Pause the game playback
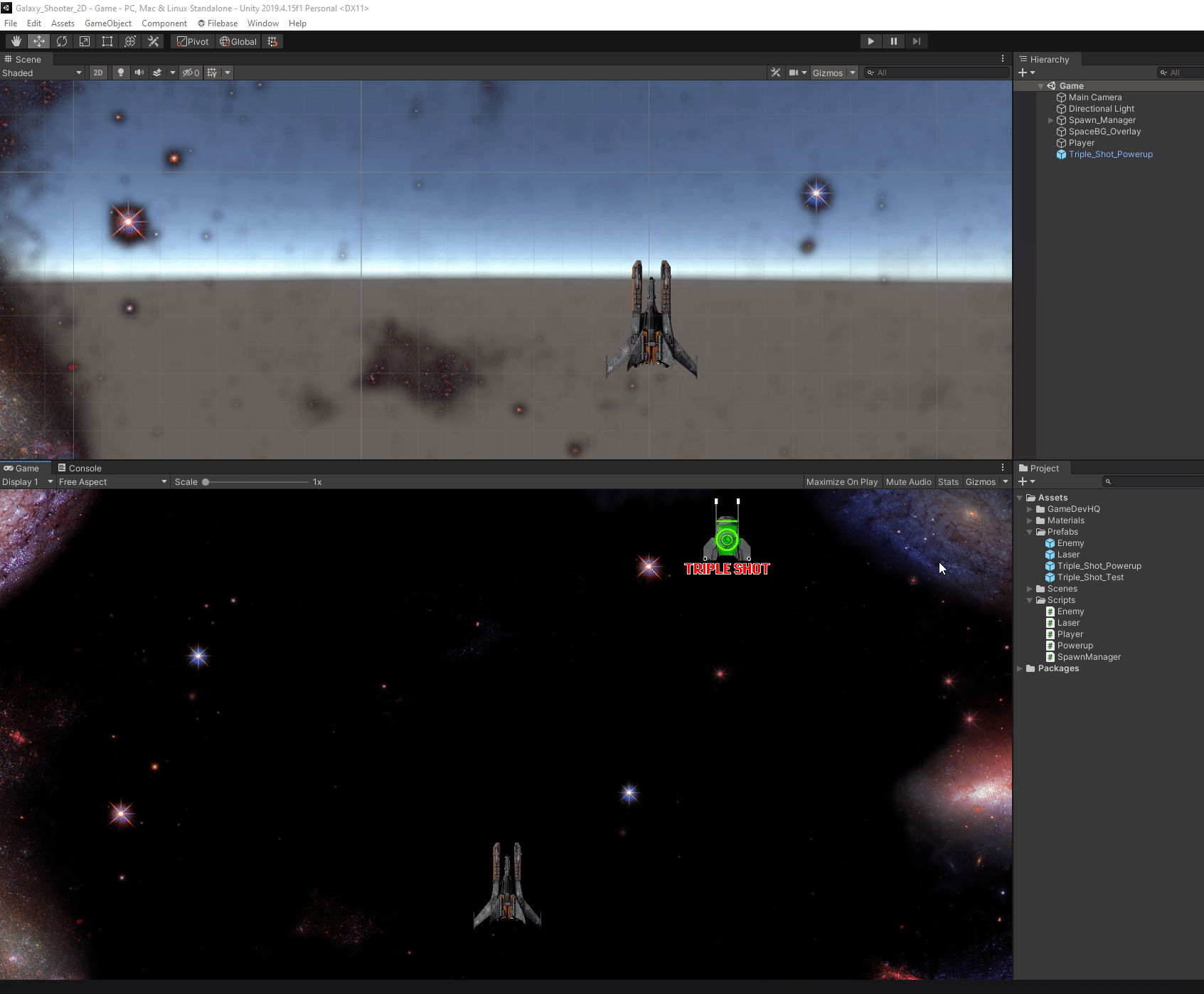This screenshot has width=1204, height=994. 893,41
